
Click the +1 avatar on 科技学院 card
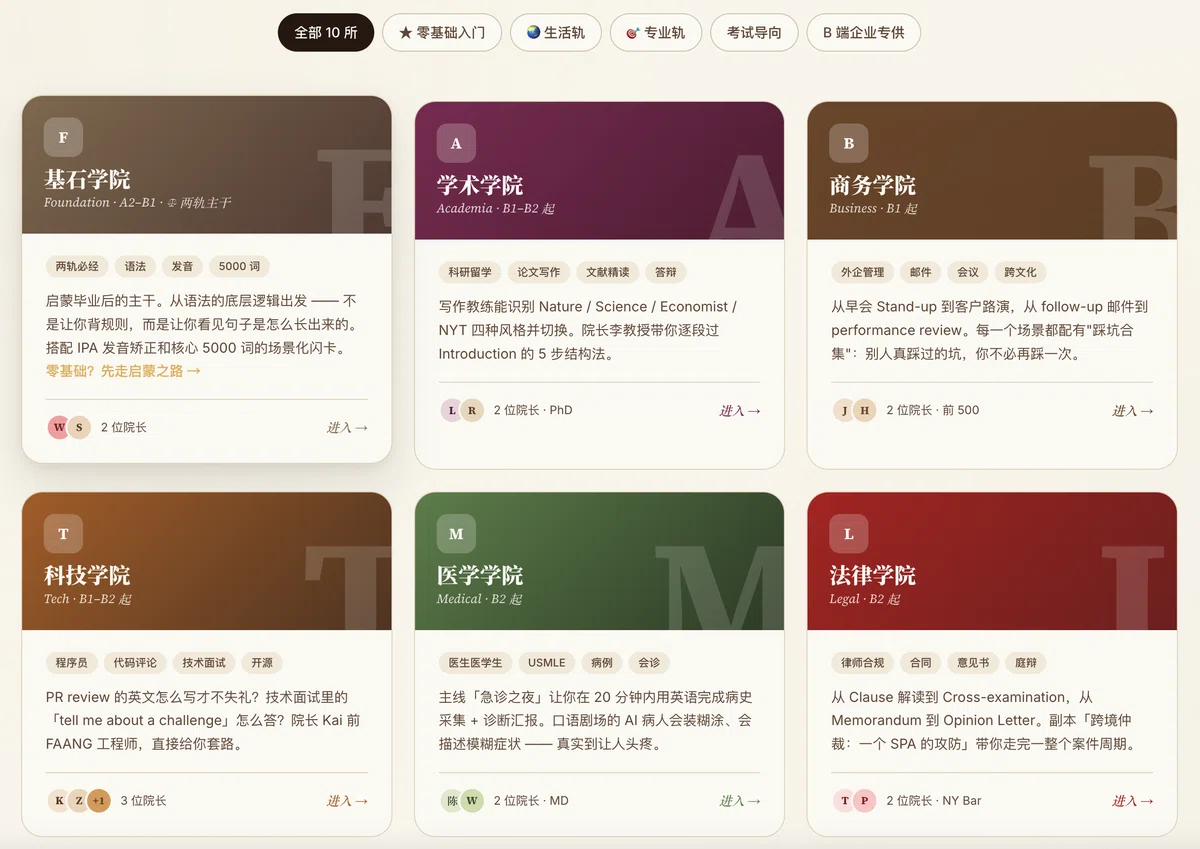(99, 801)
